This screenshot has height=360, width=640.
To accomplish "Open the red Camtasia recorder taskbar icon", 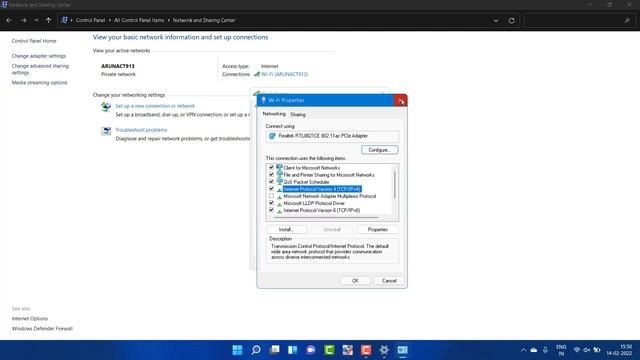I will point(366,350).
